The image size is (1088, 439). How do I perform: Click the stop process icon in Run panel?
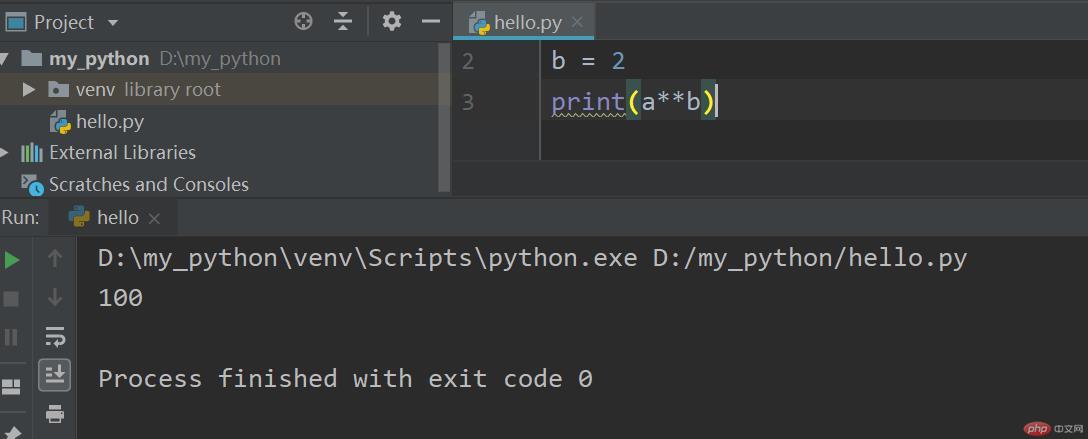point(12,298)
